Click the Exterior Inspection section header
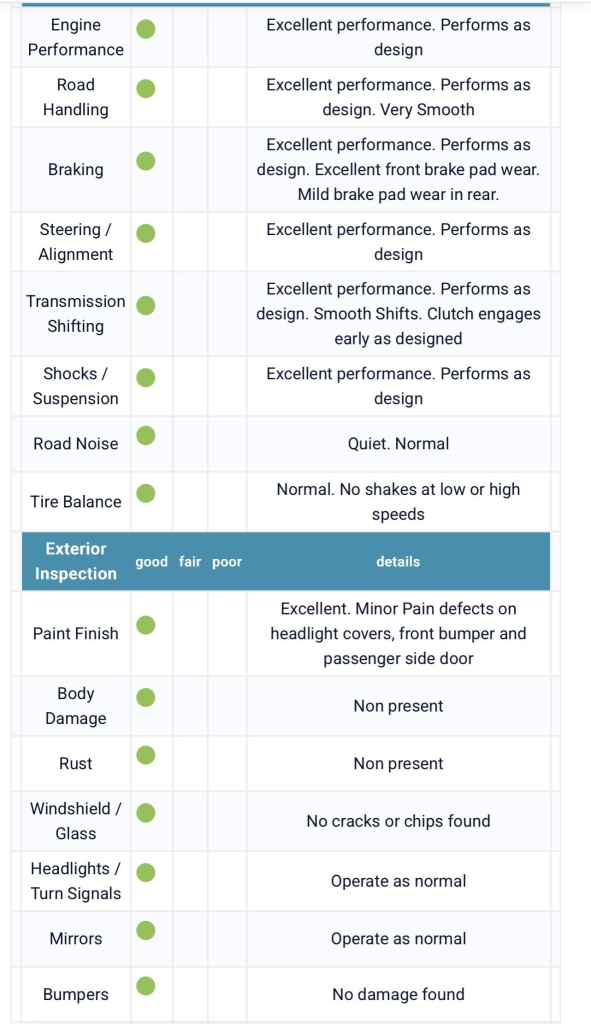This screenshot has height=1024, width=591. pyautogui.click(x=76, y=561)
